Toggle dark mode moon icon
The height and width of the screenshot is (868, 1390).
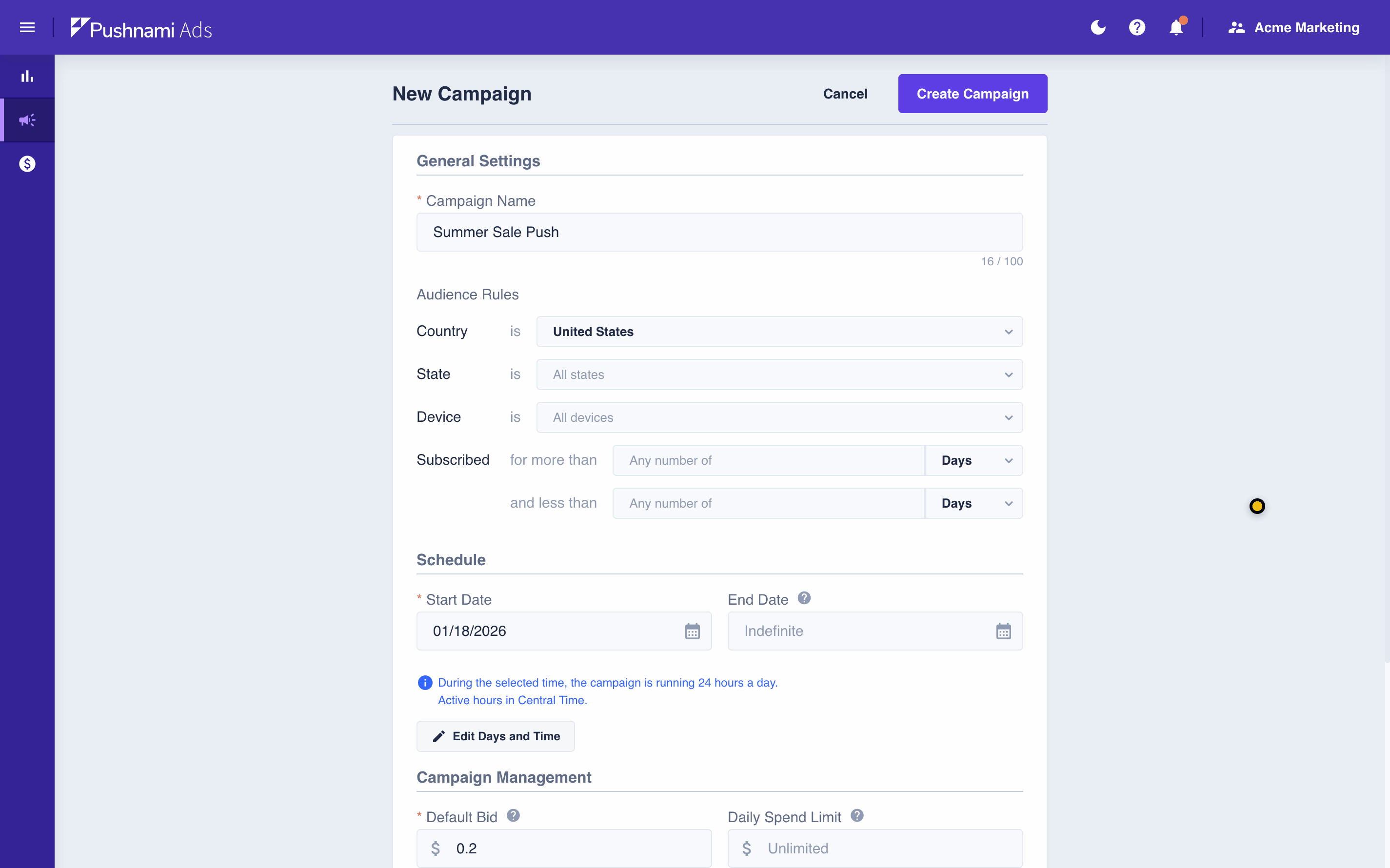point(1098,28)
